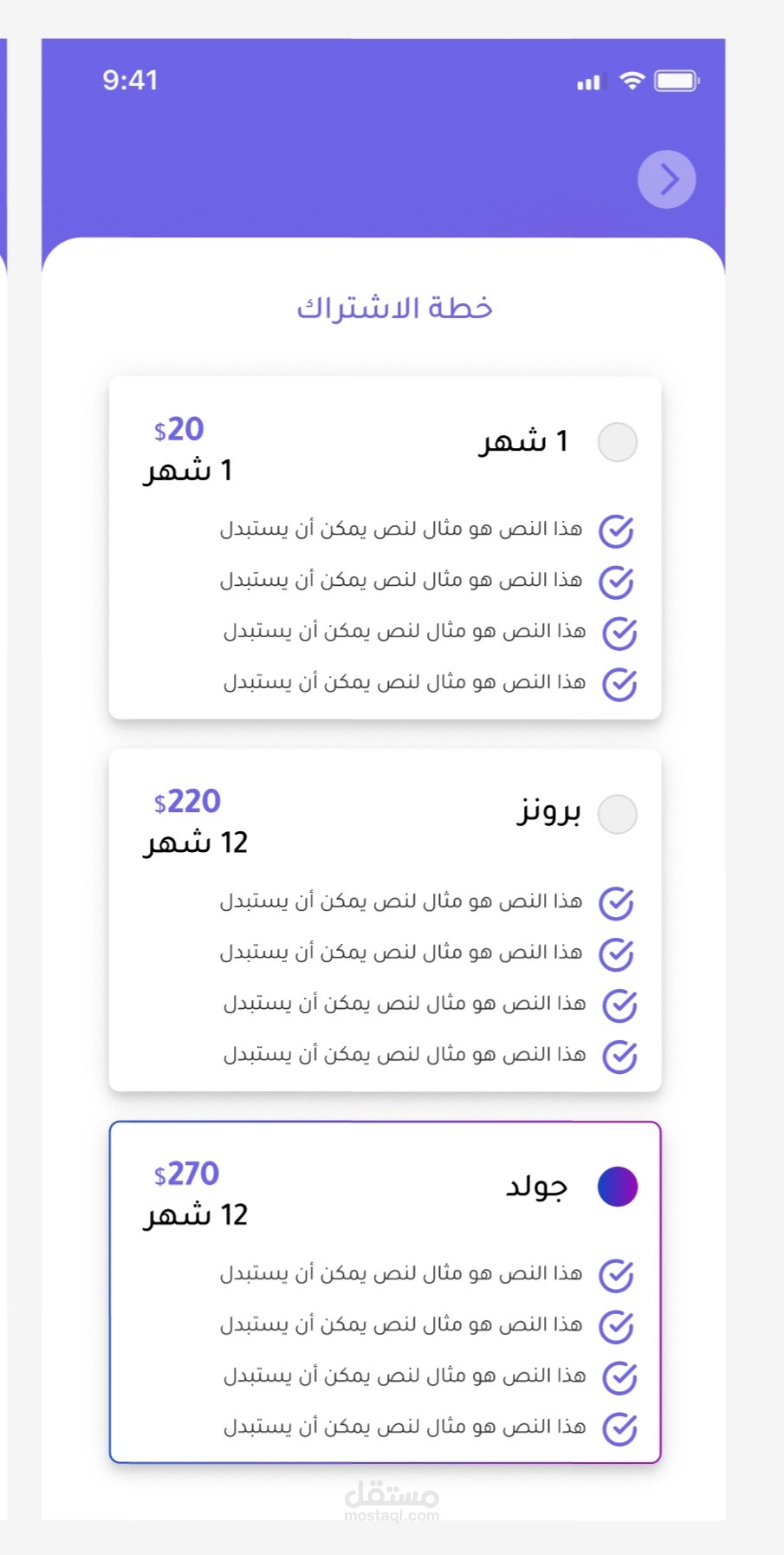The height and width of the screenshot is (1555, 784).
Task: Click the جولد plan name
Action: (537, 1186)
